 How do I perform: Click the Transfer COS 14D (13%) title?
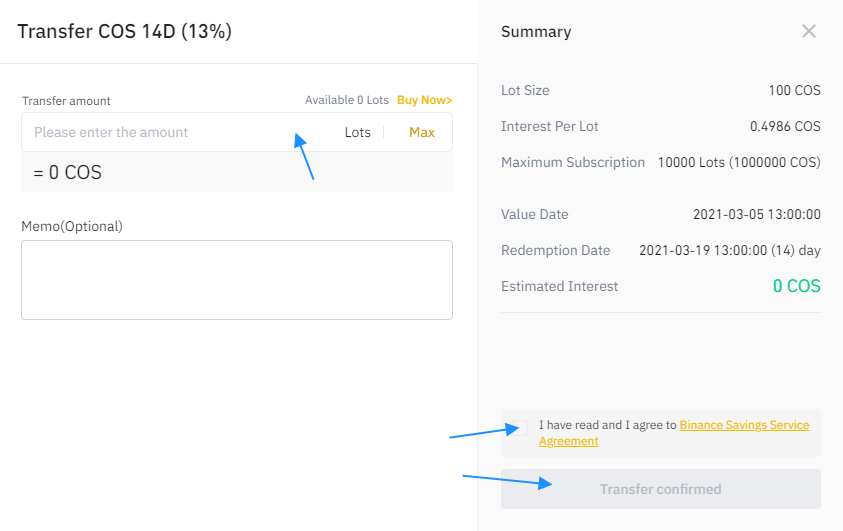(125, 31)
